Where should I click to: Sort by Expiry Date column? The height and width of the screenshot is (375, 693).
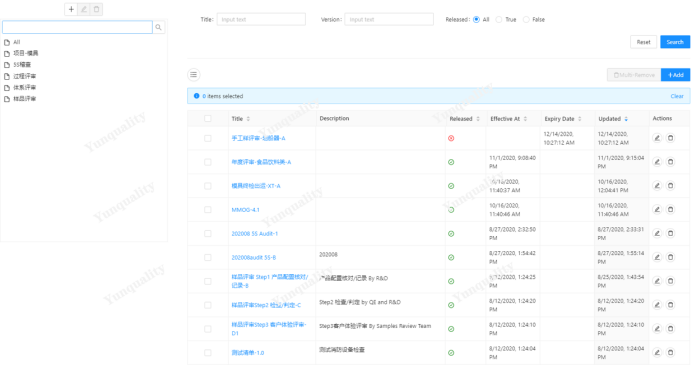(x=580, y=119)
